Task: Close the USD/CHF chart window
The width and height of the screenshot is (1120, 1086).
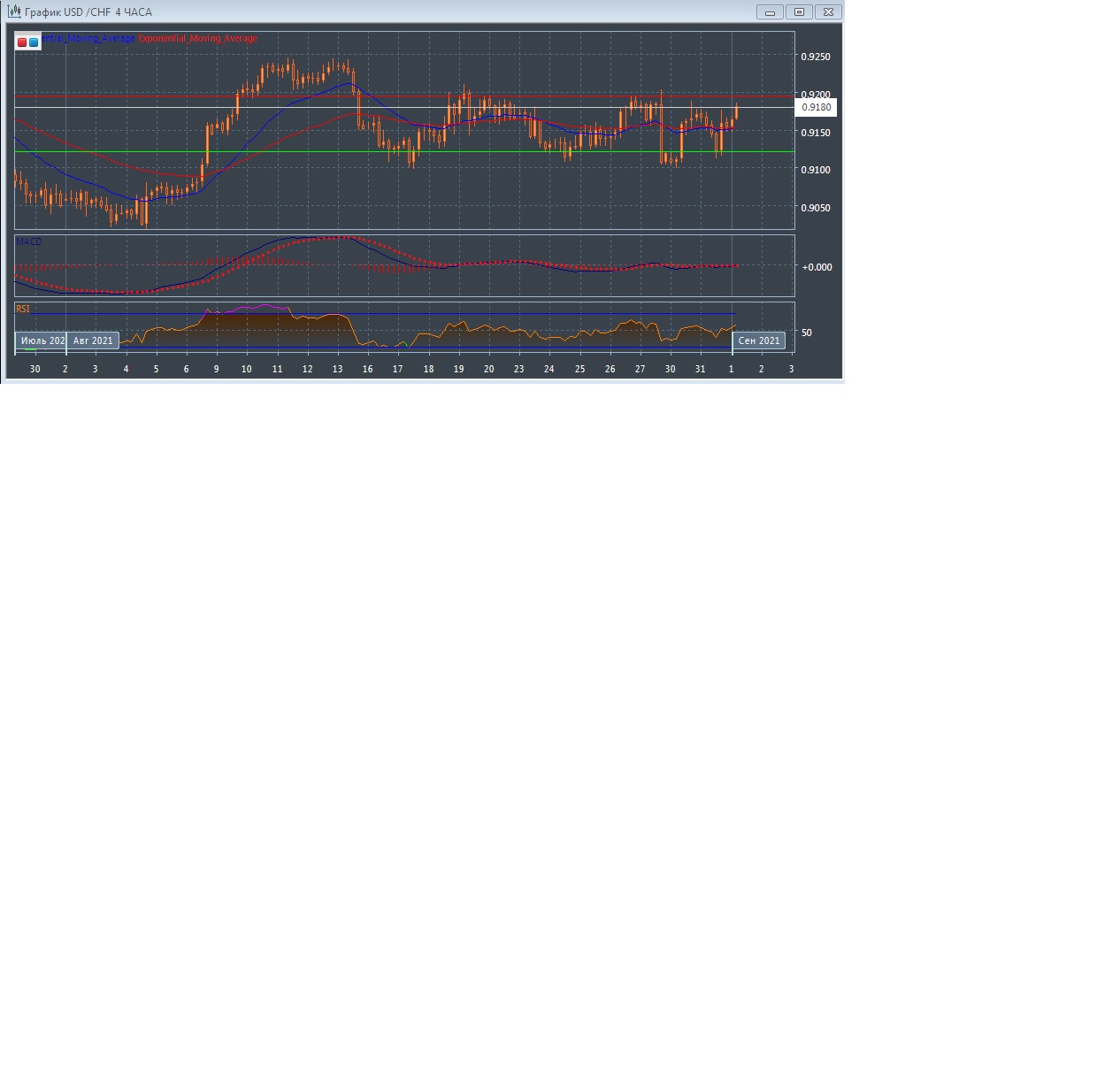Action: (828, 12)
